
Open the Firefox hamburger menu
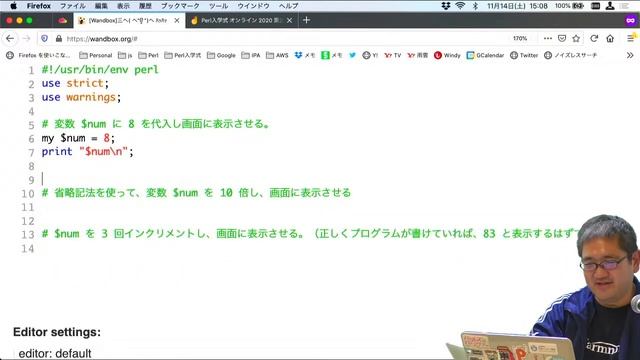pyautogui.click(x=631, y=38)
